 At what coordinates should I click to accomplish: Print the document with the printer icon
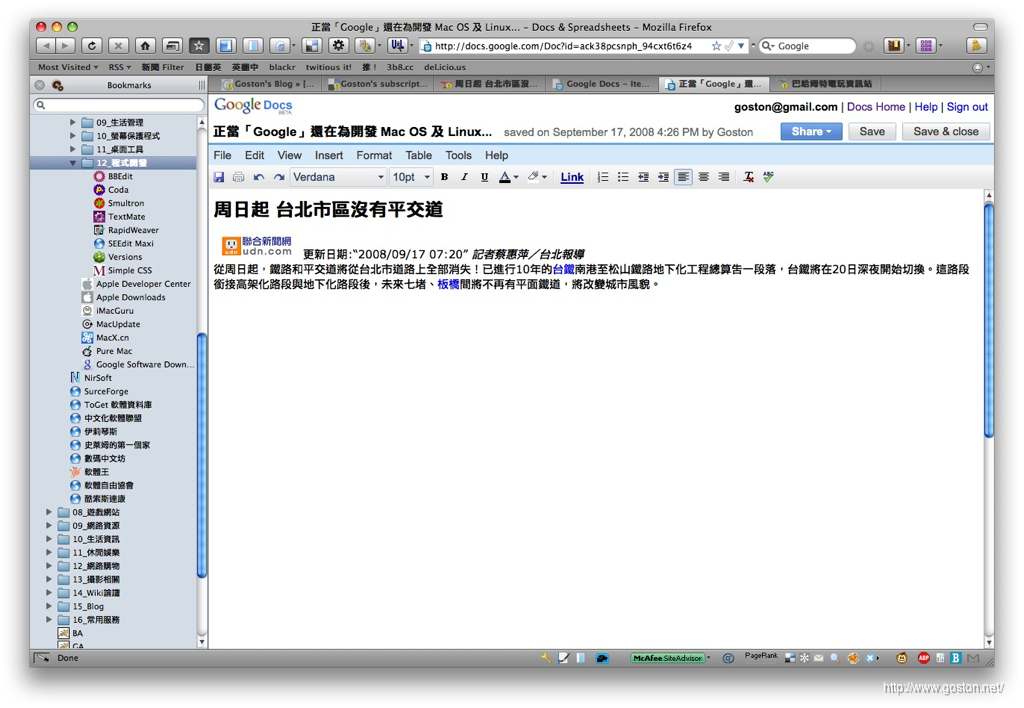[238, 177]
